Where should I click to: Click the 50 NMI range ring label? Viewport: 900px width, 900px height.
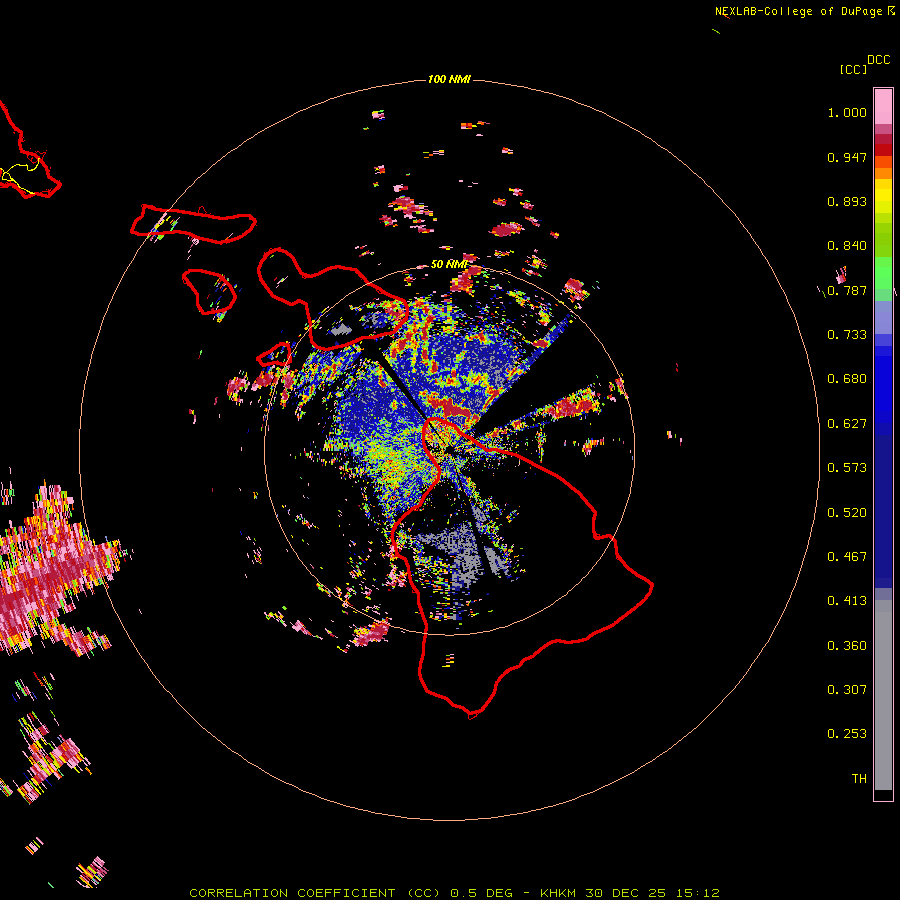(x=449, y=264)
